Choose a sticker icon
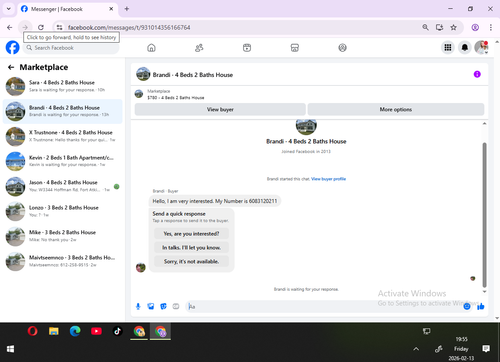Viewport: 500px width, 362px height. pos(163,306)
